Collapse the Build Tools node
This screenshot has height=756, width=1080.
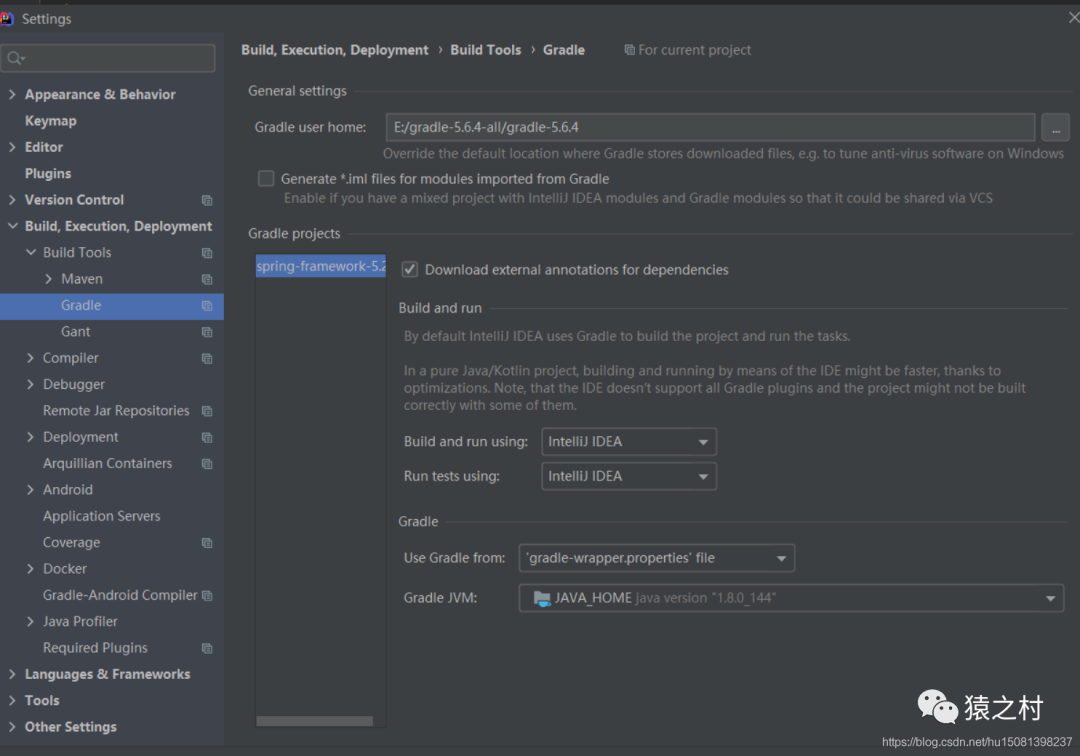coord(30,252)
